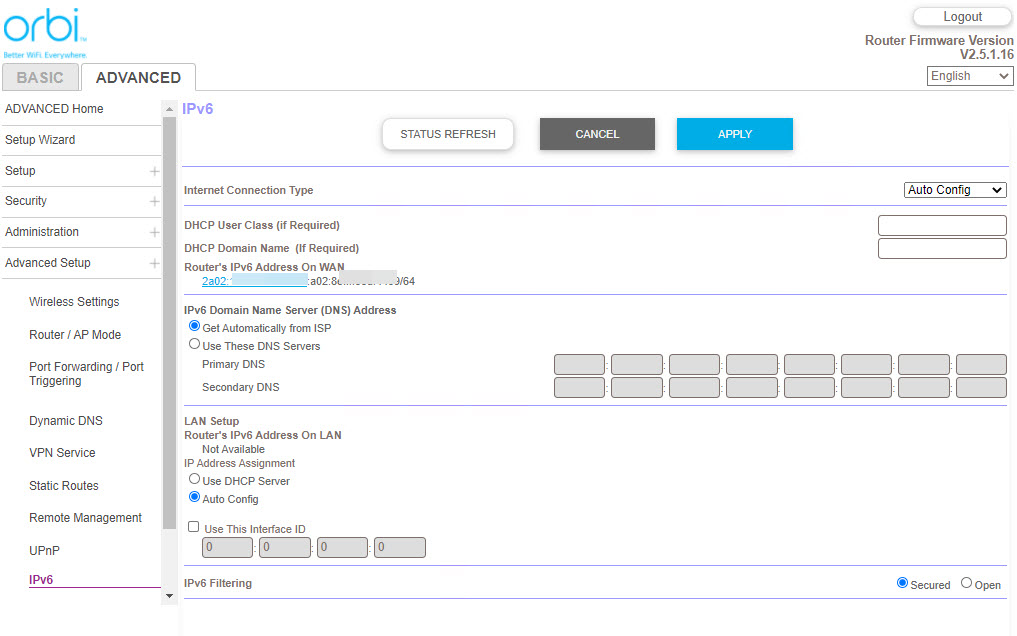The width and height of the screenshot is (1017, 636).
Task: Select Auto Config IP assignment radio
Action: (x=195, y=497)
